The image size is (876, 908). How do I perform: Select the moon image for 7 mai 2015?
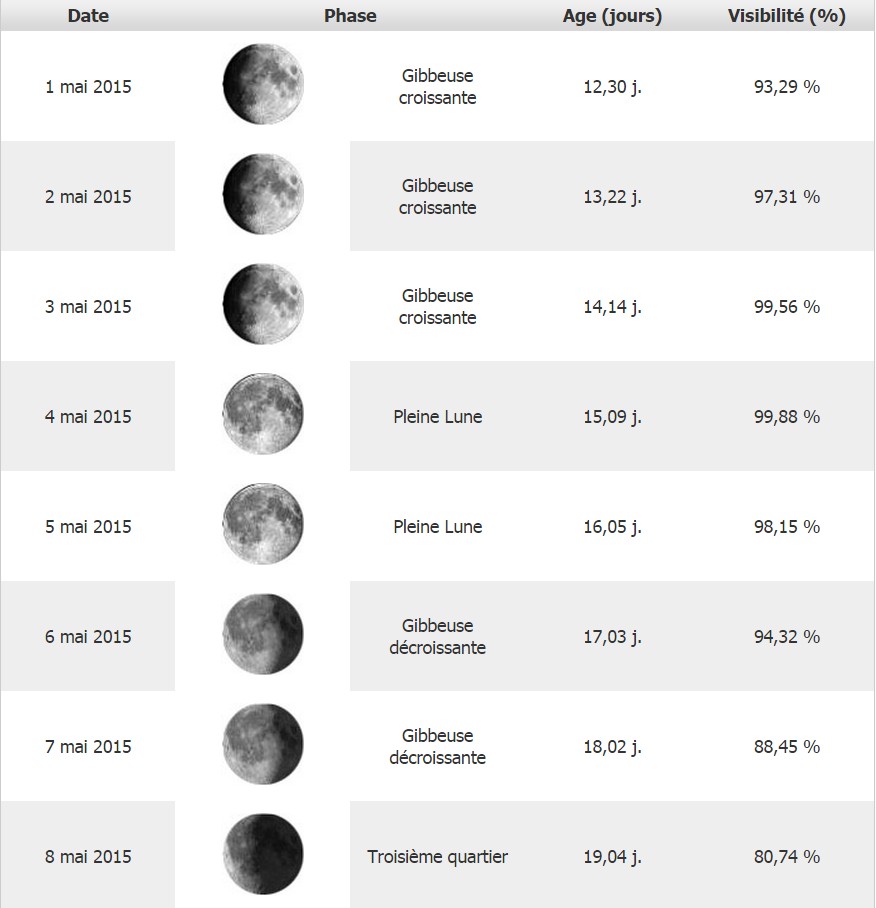point(263,744)
